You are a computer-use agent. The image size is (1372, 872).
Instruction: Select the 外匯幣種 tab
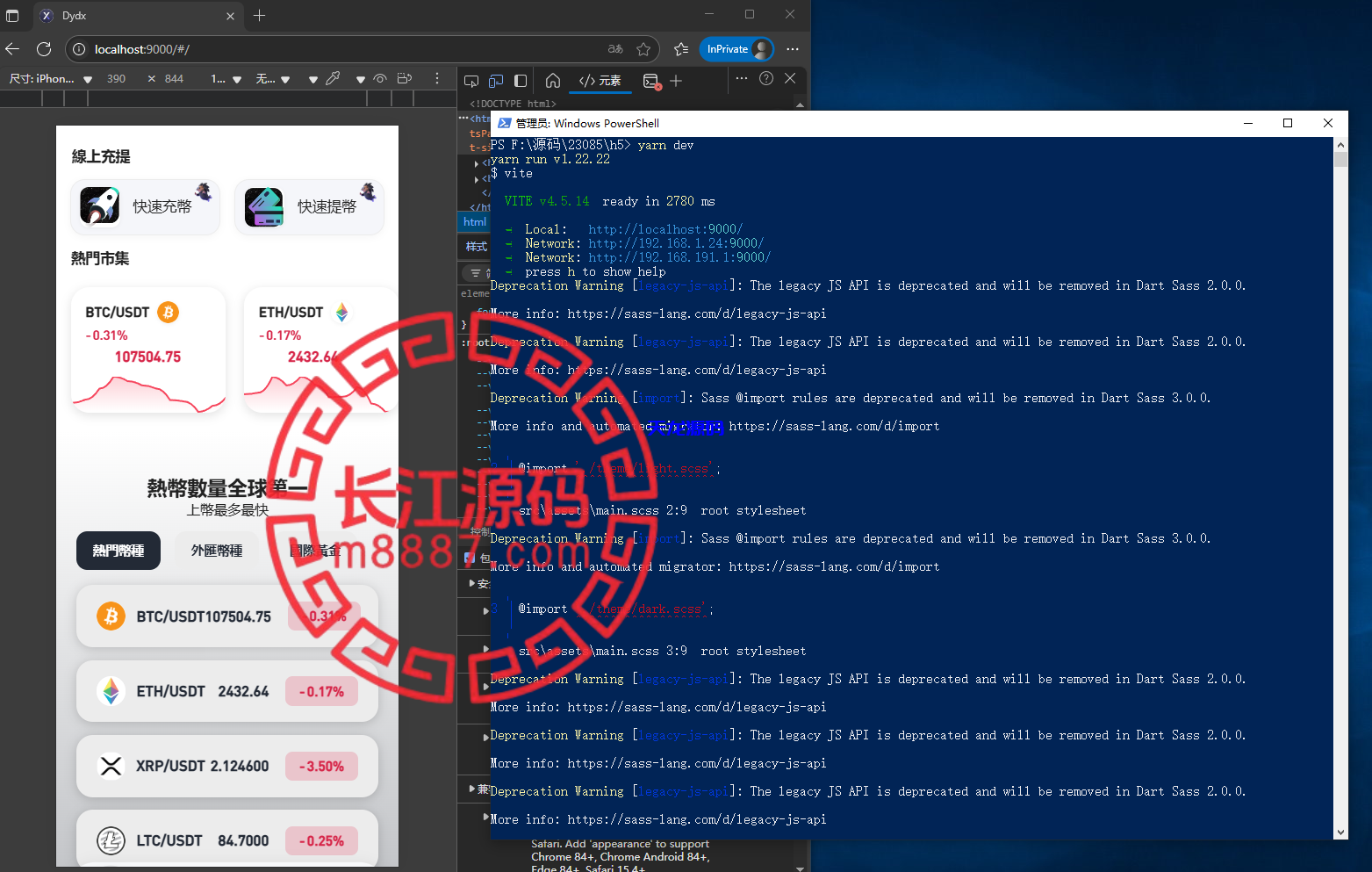(x=217, y=551)
